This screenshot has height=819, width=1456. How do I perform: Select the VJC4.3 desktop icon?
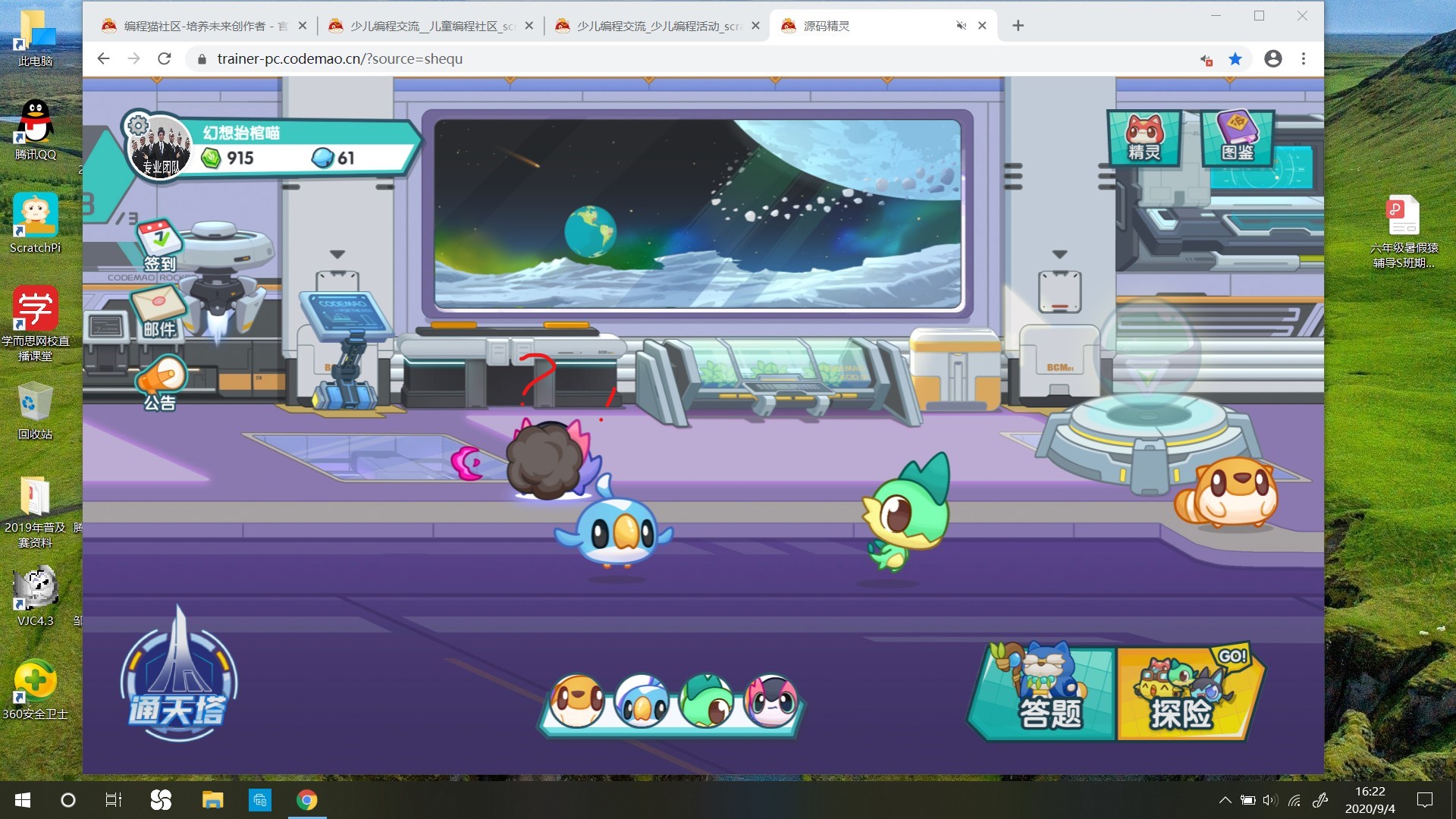click(36, 597)
